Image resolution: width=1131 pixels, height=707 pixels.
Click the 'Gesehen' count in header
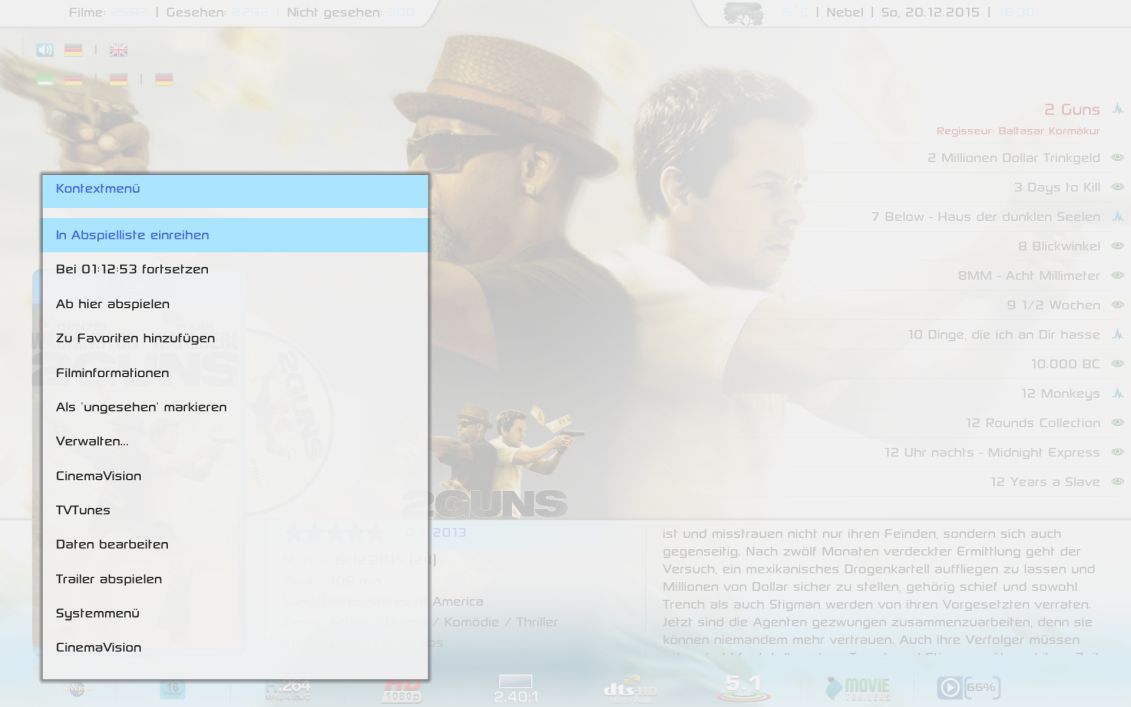(x=219, y=12)
